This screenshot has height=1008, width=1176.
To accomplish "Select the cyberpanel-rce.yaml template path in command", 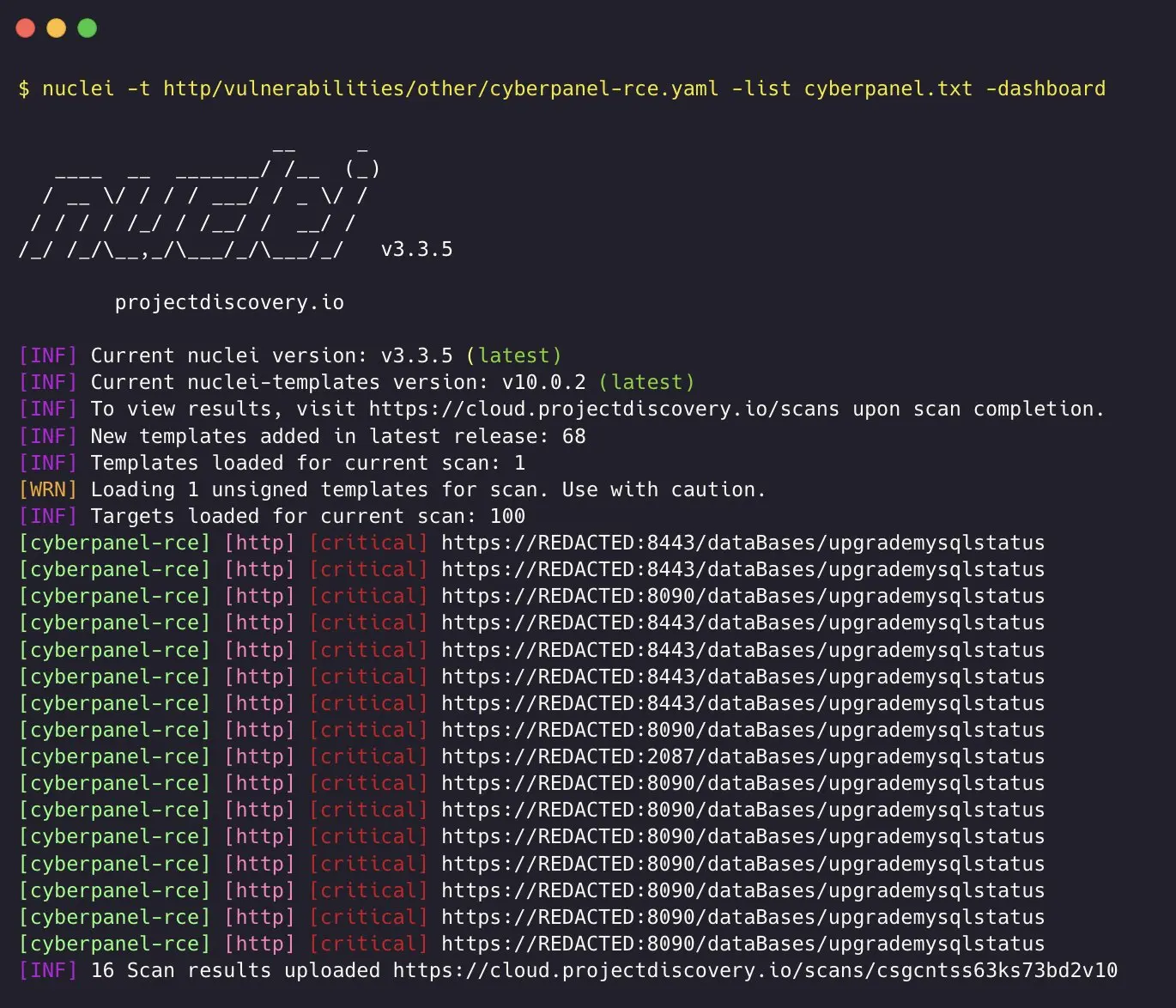I will (441, 88).
